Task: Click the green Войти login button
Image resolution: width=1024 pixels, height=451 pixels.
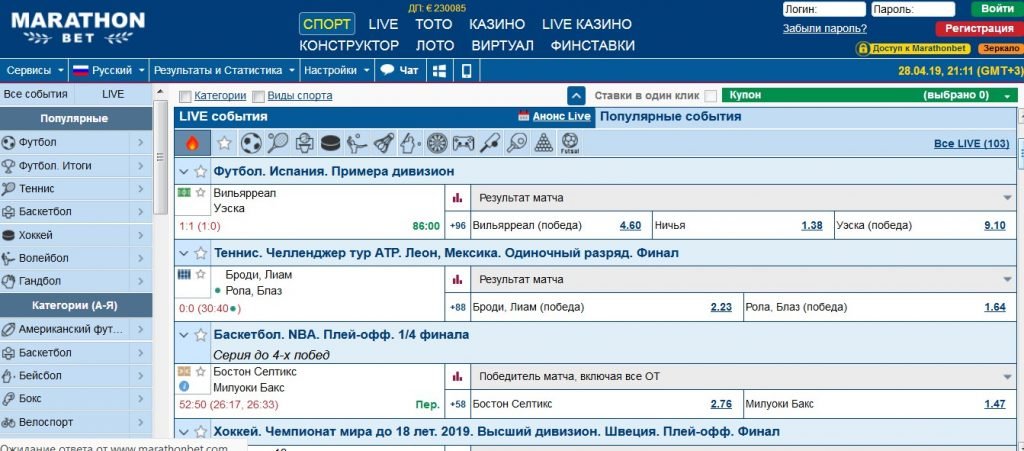Action: [997, 9]
